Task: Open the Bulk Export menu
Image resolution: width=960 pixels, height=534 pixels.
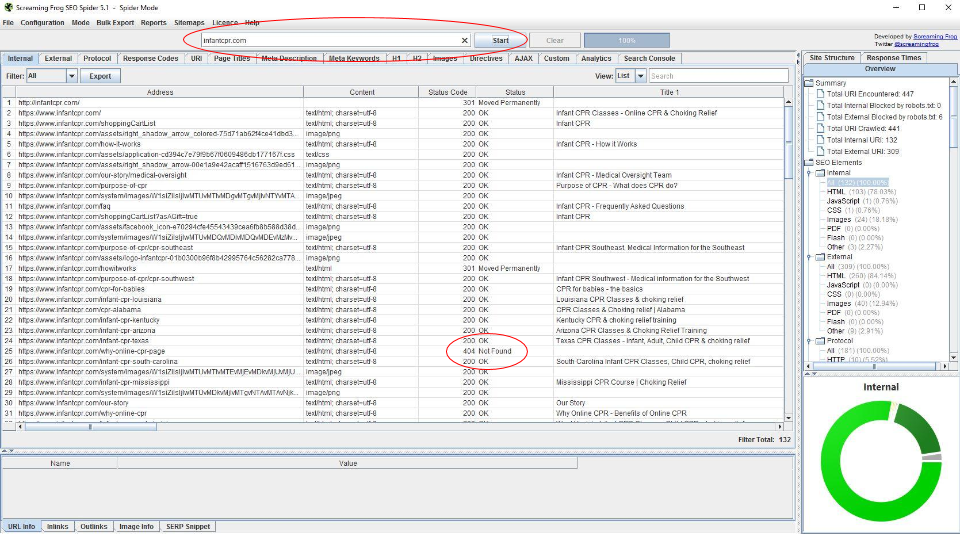Action: click(x=115, y=23)
